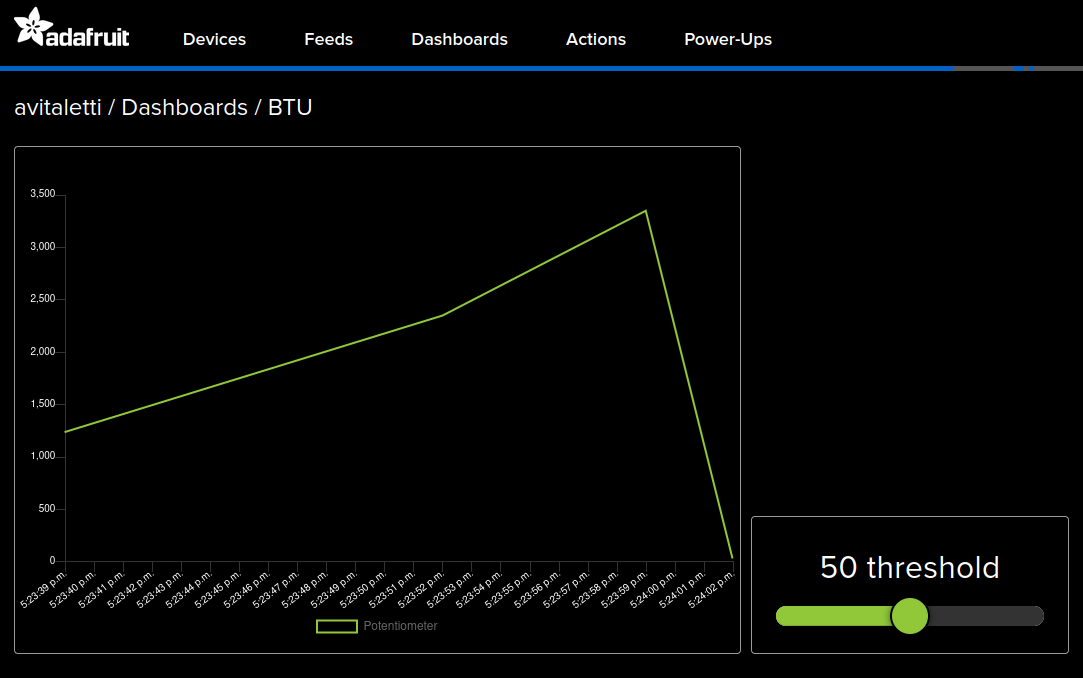Image resolution: width=1083 pixels, height=678 pixels.
Task: Open the Feeds page
Action: coord(328,39)
